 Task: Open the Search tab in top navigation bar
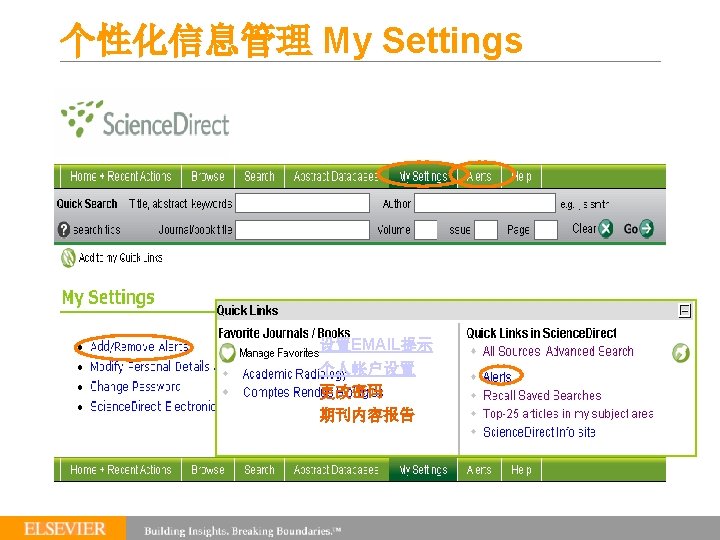pyautogui.click(x=259, y=176)
